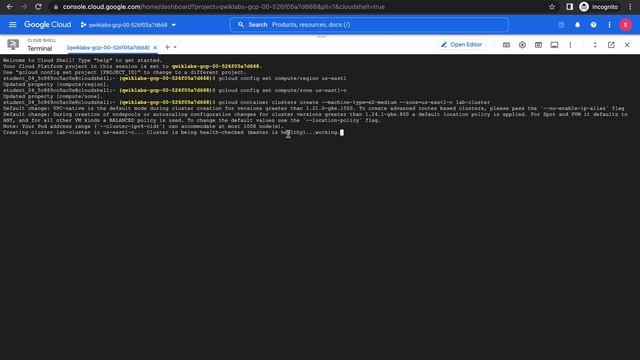The image size is (640, 360).
Task: Click the 'Terminal' label in Cloud Shell header
Action: click(x=40, y=49)
